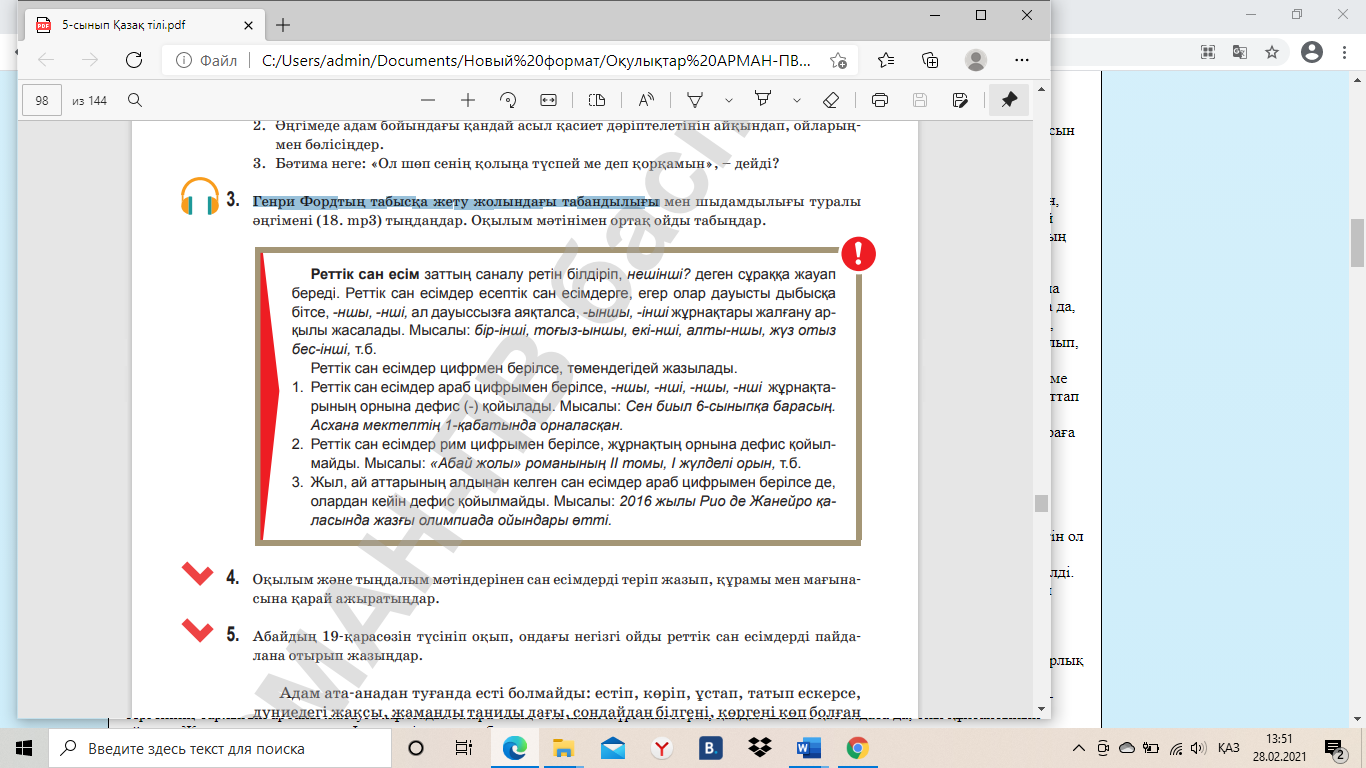View site information beside Файл

click(183, 60)
